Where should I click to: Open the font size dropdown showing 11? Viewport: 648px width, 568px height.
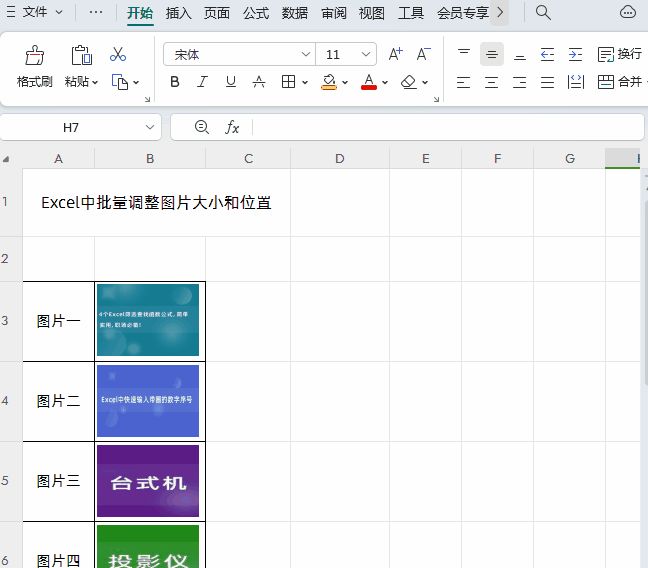[365, 54]
